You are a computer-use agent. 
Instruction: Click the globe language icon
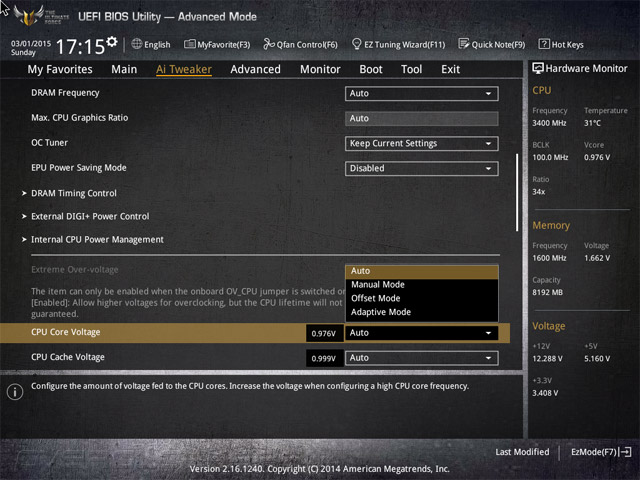[137, 44]
